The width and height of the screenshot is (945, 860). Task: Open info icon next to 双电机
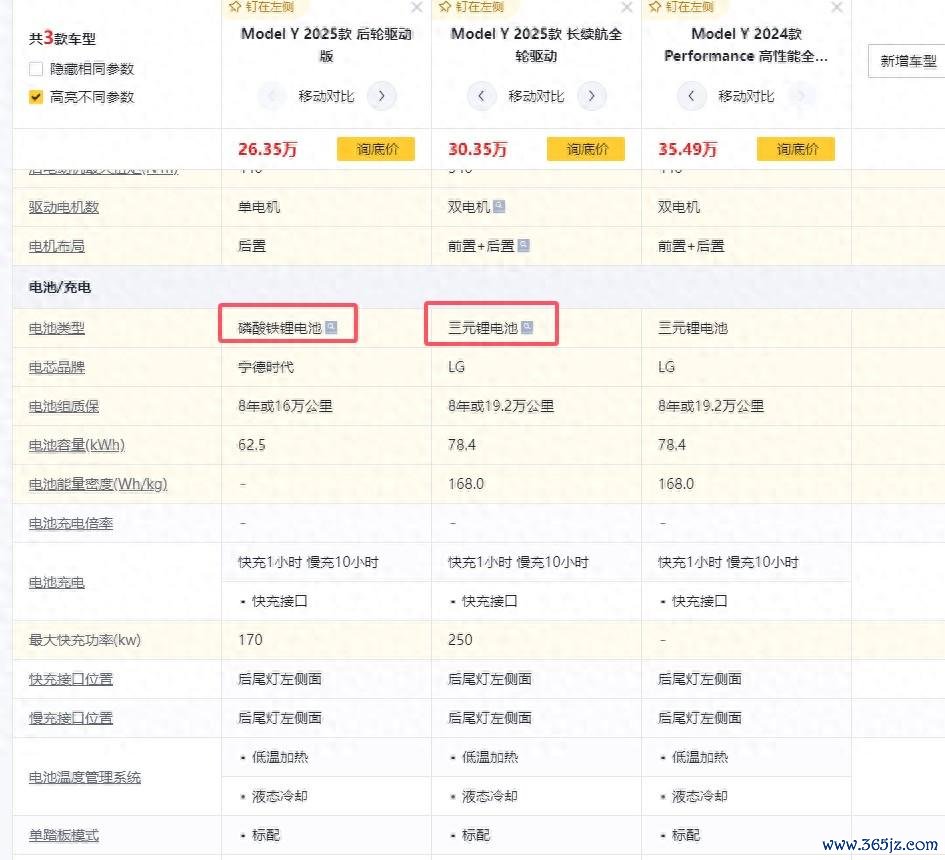coord(499,207)
